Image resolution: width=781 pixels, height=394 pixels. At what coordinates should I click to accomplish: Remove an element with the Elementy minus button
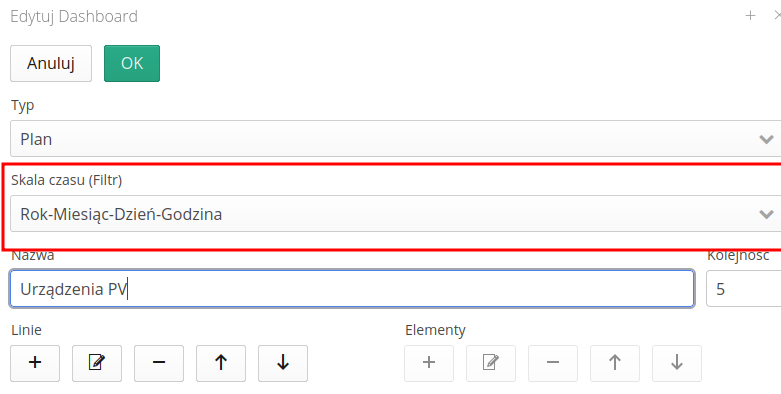553,363
